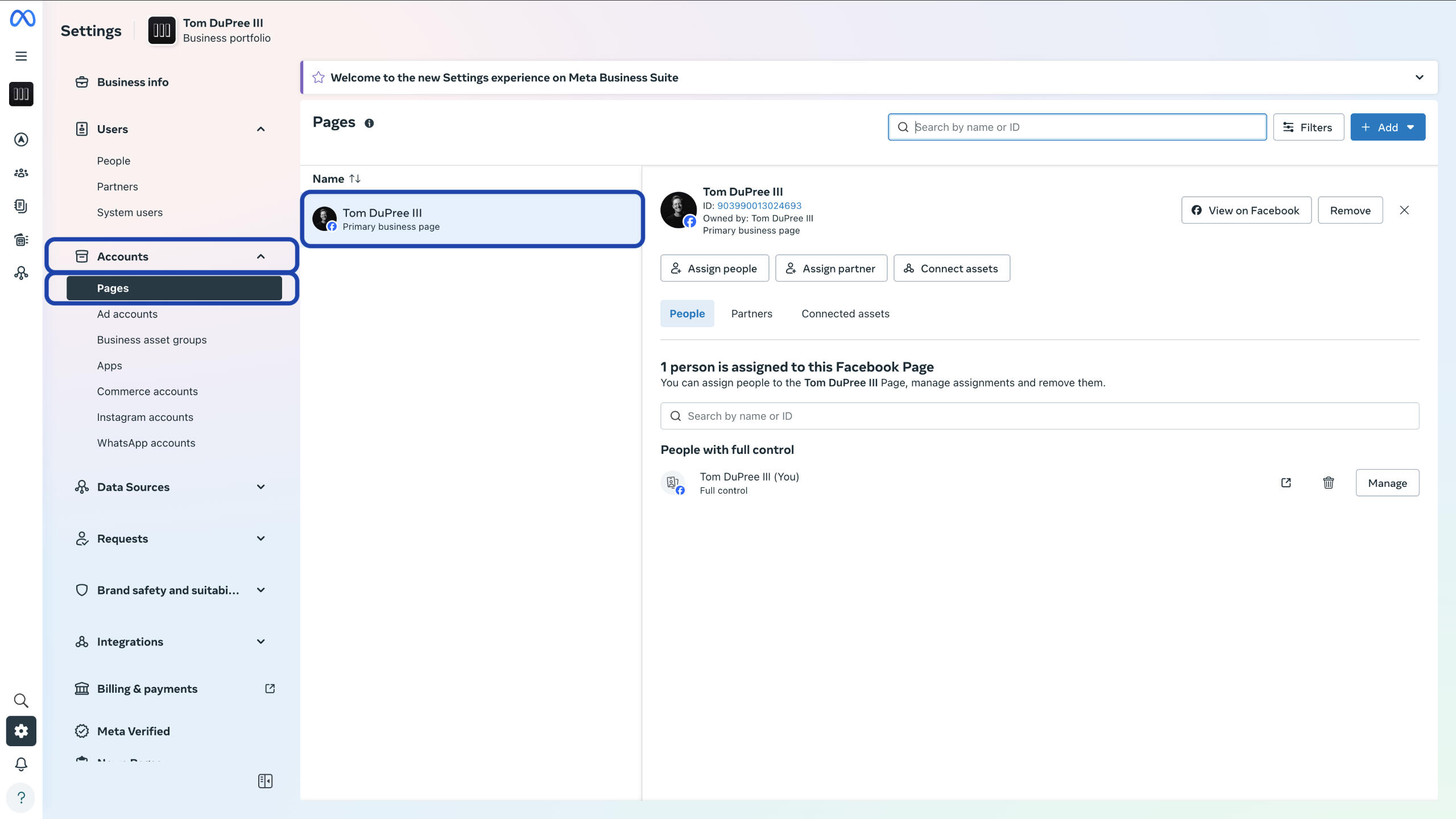This screenshot has width=1456, height=819.
Task: Expand the welcome banner chevron
Action: coord(1419,77)
